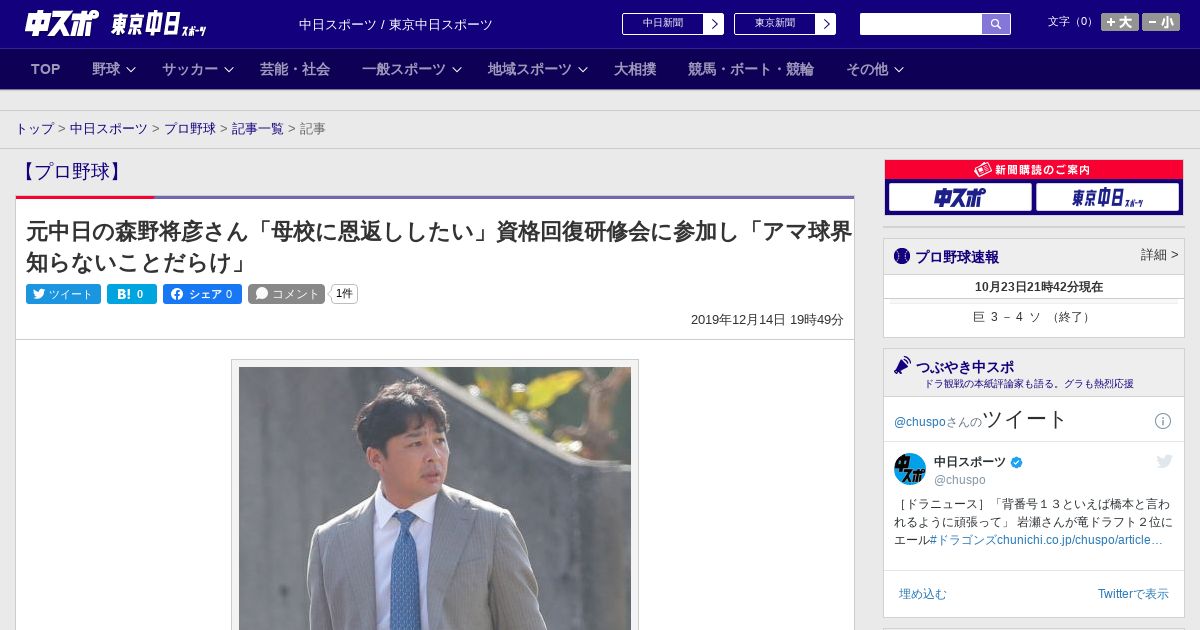Click the トップ breadcrumb link
This screenshot has width=1200, height=630.
(34, 129)
